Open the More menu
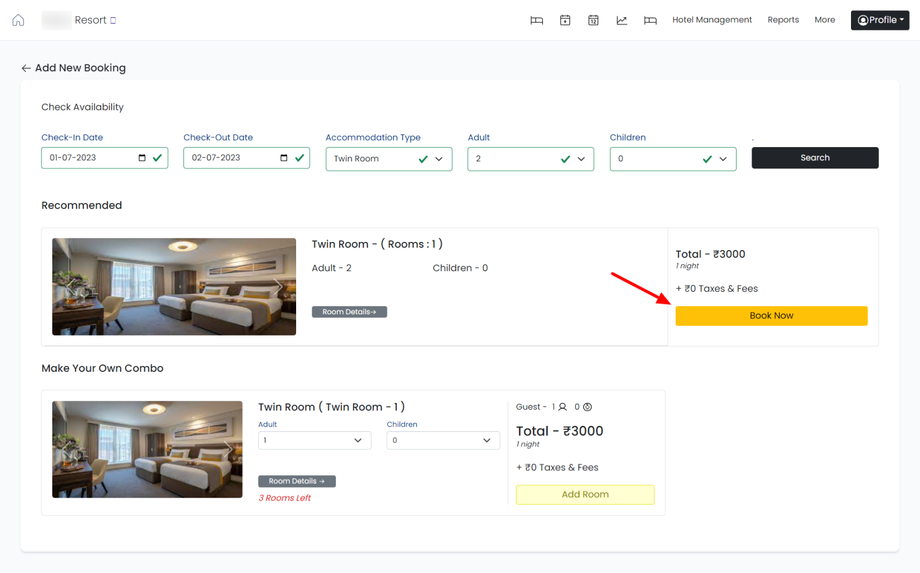The height and width of the screenshot is (573, 920). pos(824,20)
